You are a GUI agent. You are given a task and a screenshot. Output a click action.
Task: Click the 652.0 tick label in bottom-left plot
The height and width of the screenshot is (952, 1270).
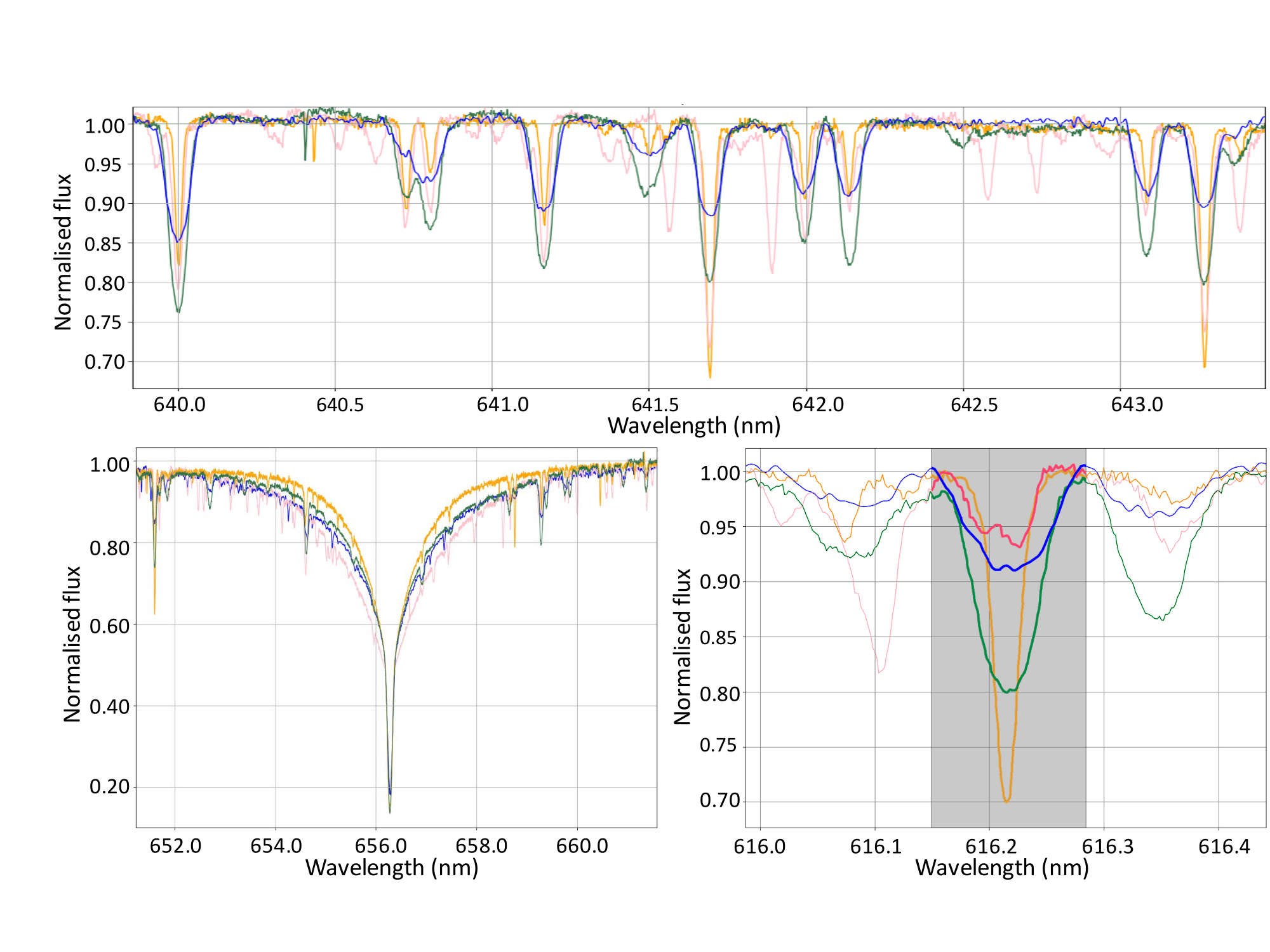[x=175, y=846]
